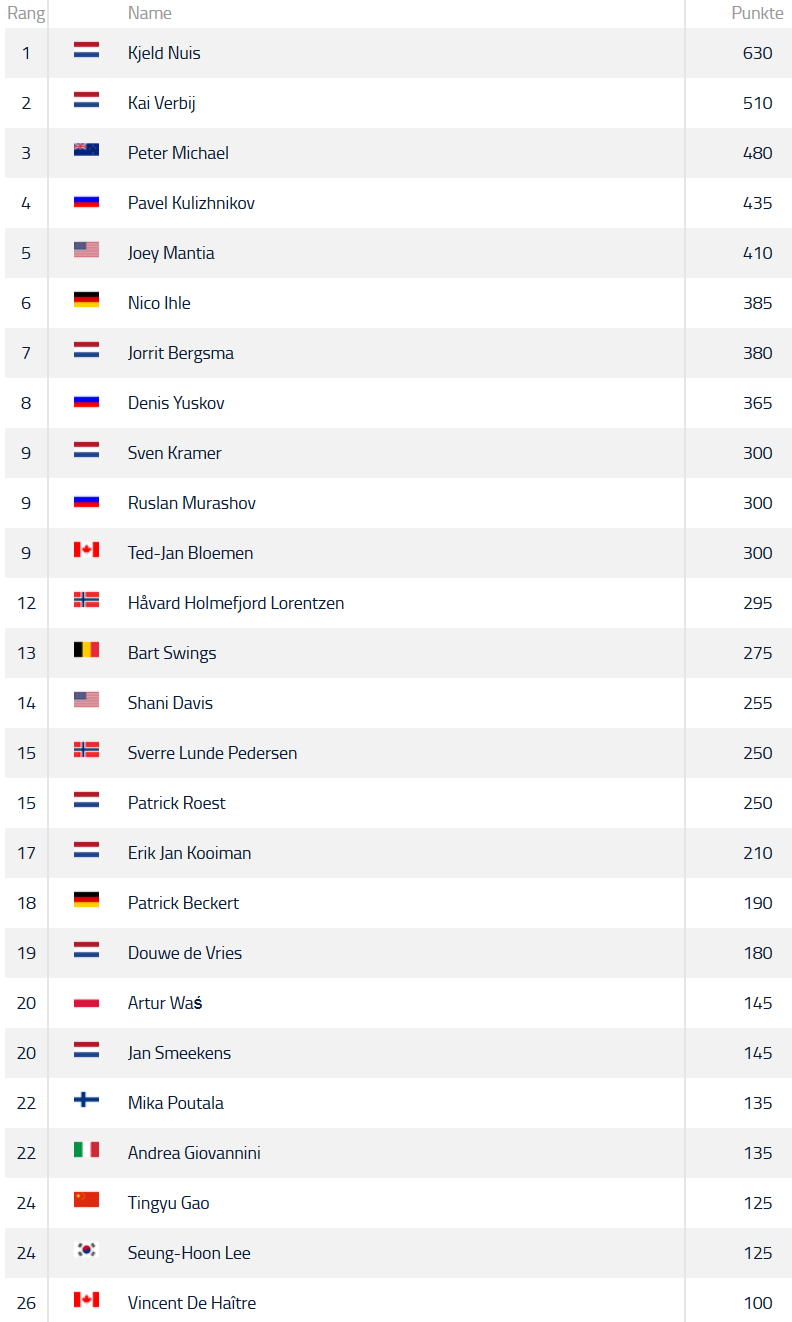Click the Polish flag next to Artur Waś

(x=86, y=1000)
